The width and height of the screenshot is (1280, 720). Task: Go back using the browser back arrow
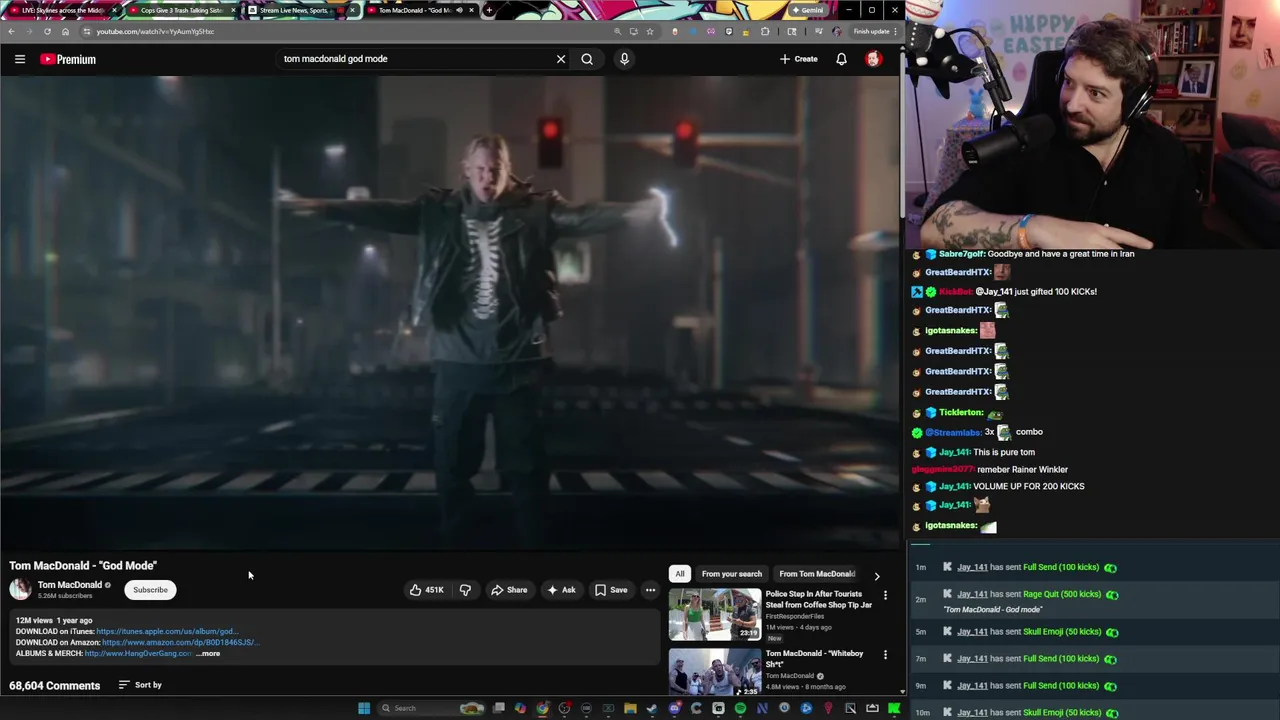pyautogui.click(x=11, y=31)
